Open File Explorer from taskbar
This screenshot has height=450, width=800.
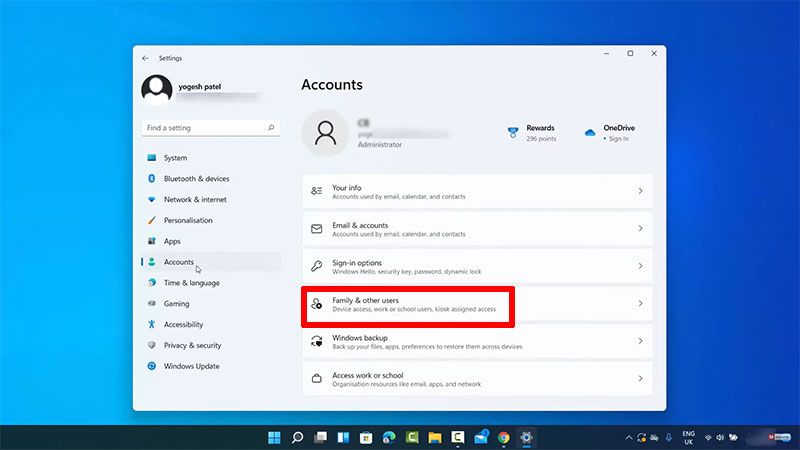(435, 437)
